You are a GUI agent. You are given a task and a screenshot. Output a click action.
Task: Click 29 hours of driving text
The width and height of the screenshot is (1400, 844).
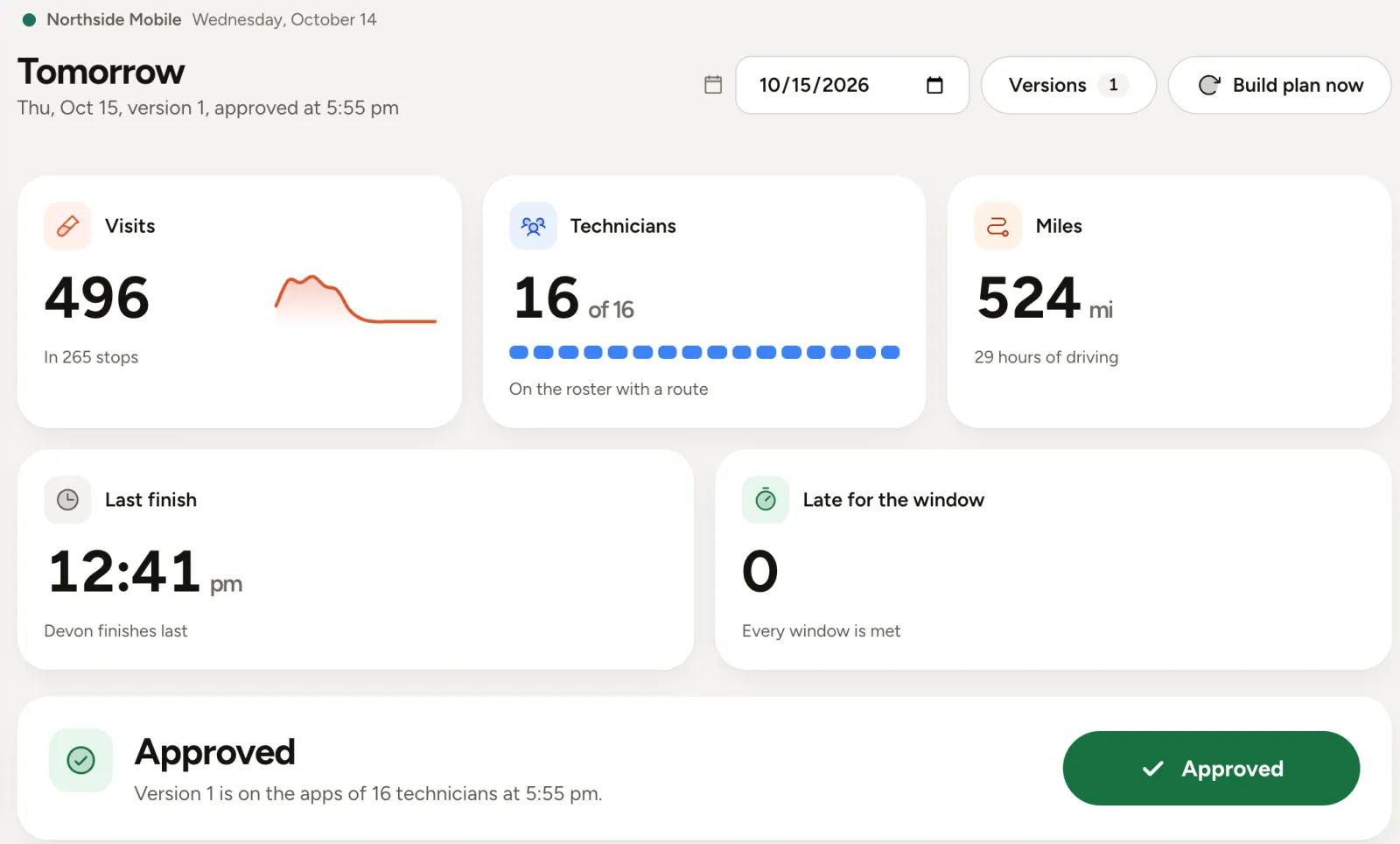(1046, 357)
